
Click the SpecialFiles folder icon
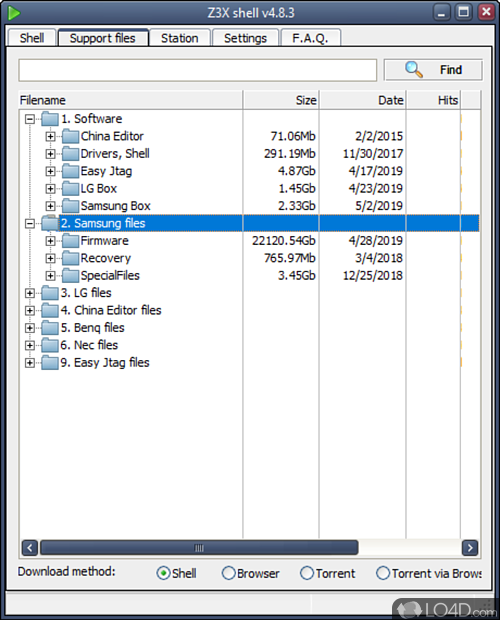point(70,275)
